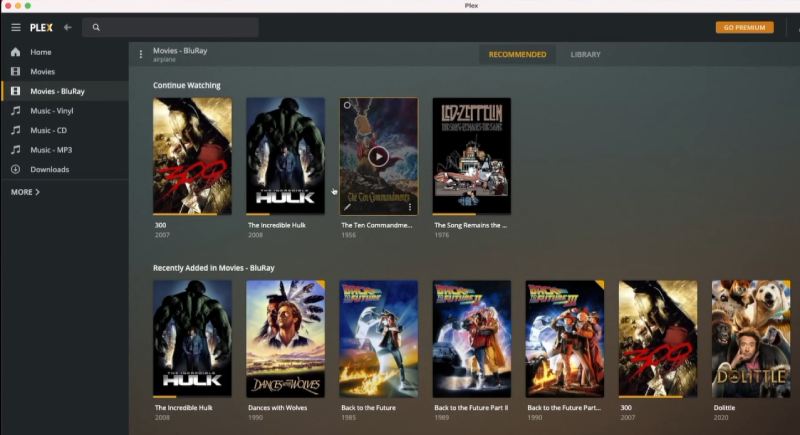
Task: Toggle the select circle on The Ten Commandments poster
Action: (x=347, y=105)
